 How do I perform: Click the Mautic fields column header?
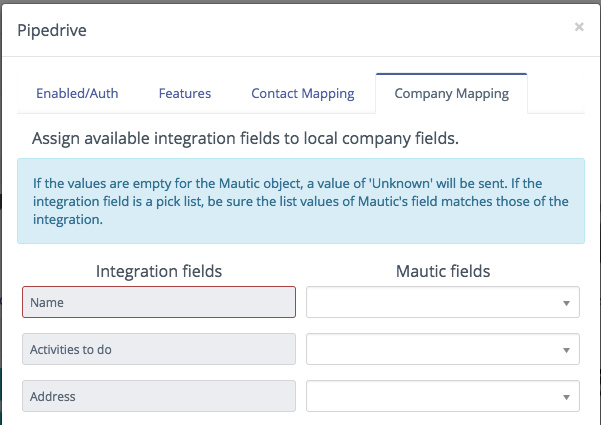[x=443, y=271]
